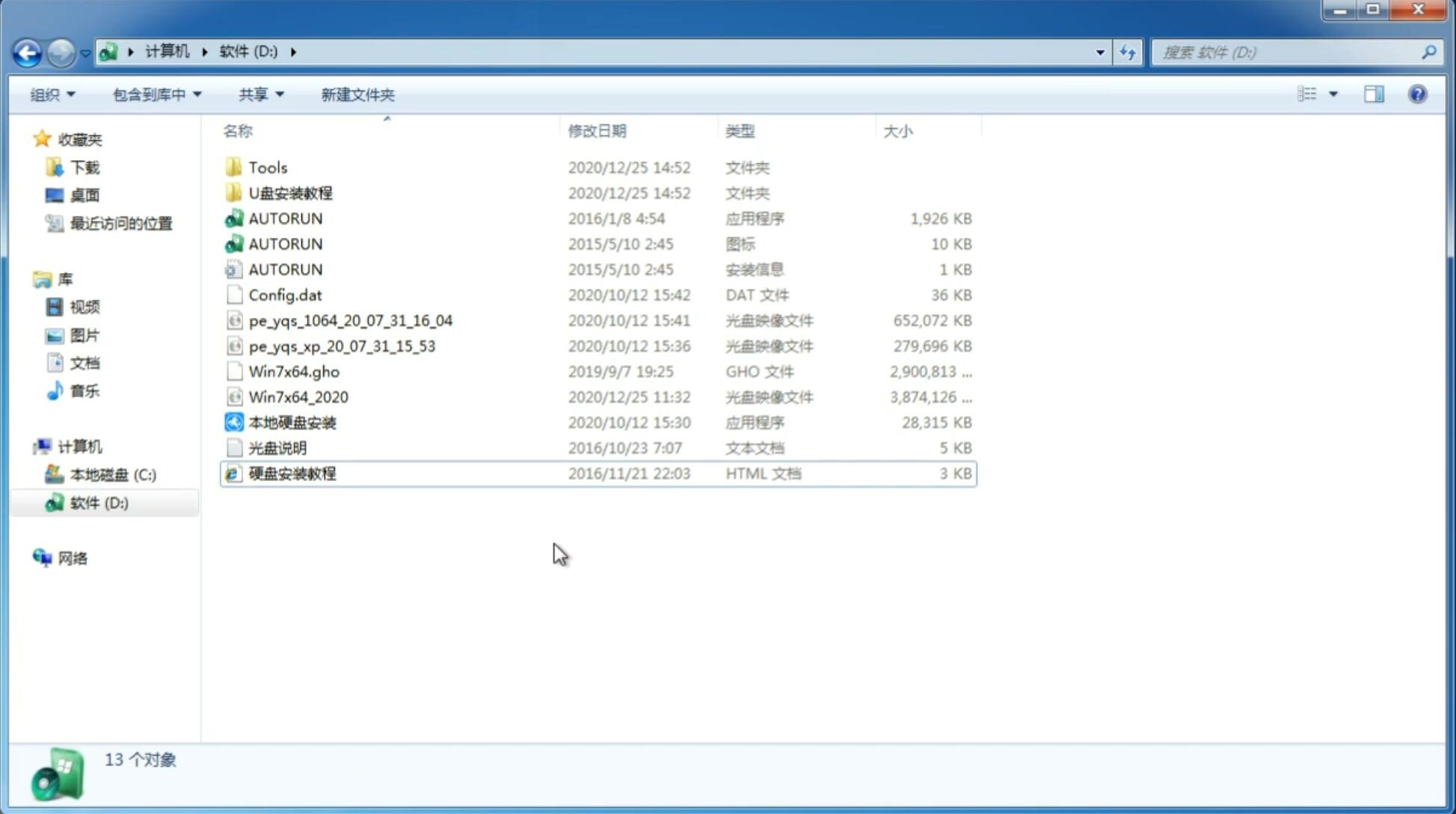Image resolution: width=1456 pixels, height=814 pixels.
Task: Open Win7x64.gho backup file
Action: (x=295, y=371)
